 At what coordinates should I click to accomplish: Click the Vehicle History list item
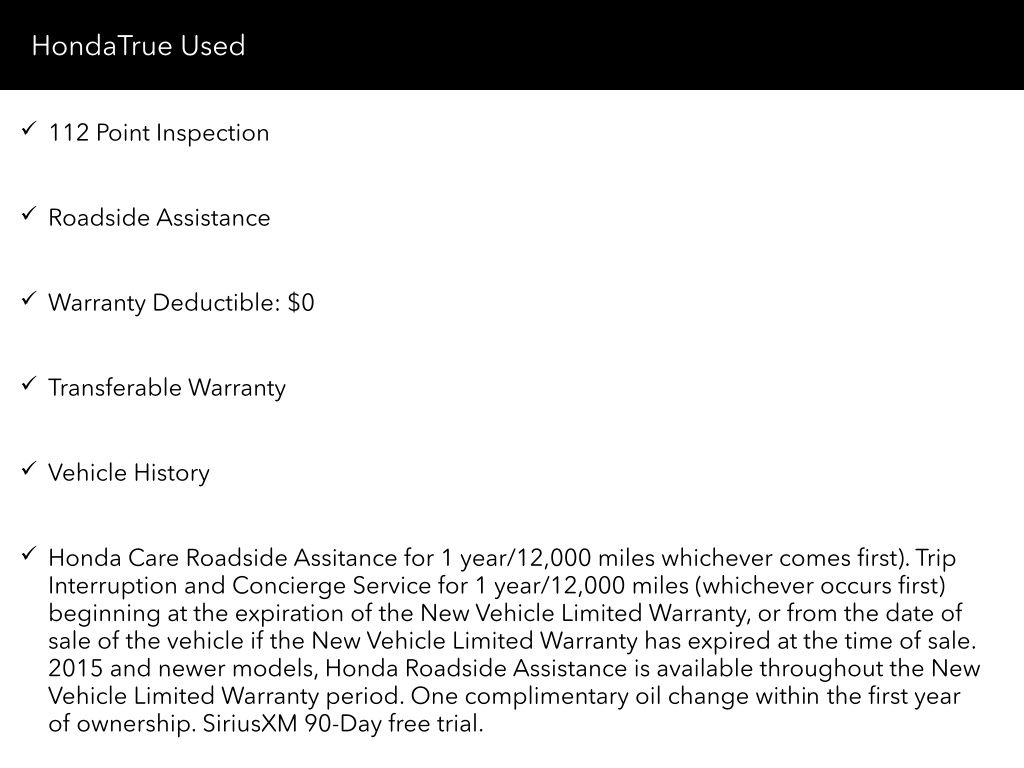point(129,473)
